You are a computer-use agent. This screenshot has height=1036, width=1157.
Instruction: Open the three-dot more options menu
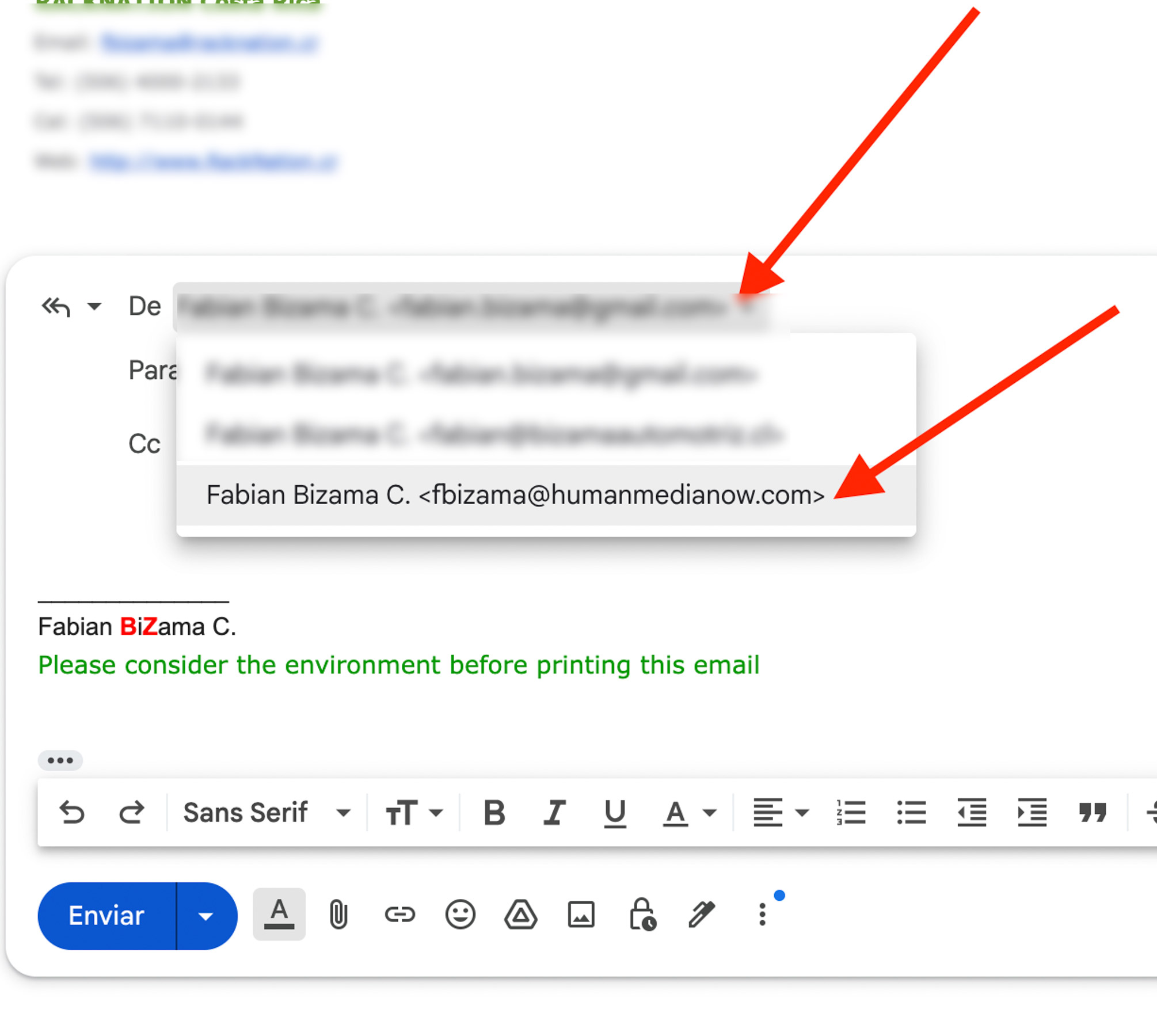click(762, 914)
